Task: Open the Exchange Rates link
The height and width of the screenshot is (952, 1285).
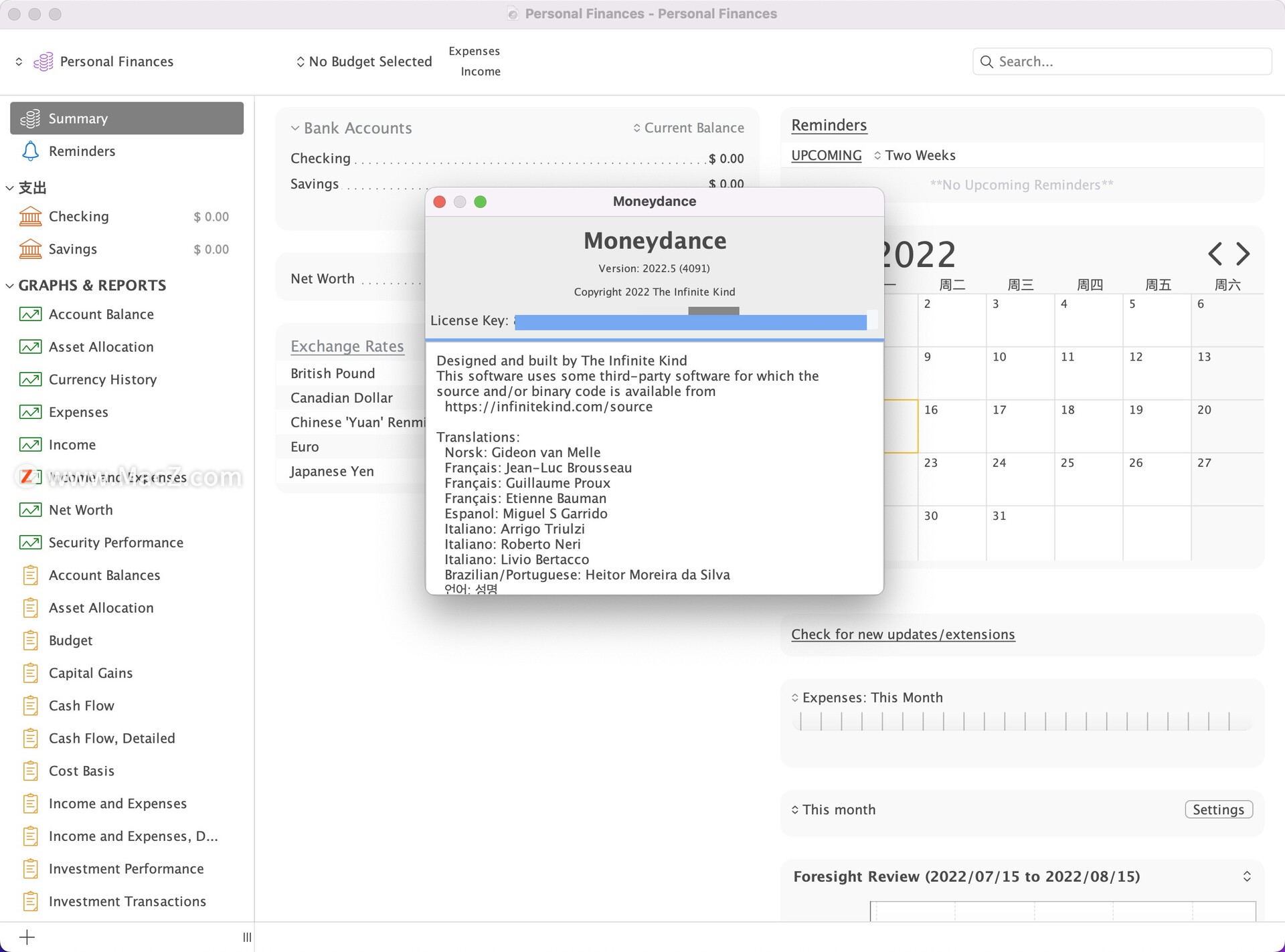Action: click(x=347, y=346)
